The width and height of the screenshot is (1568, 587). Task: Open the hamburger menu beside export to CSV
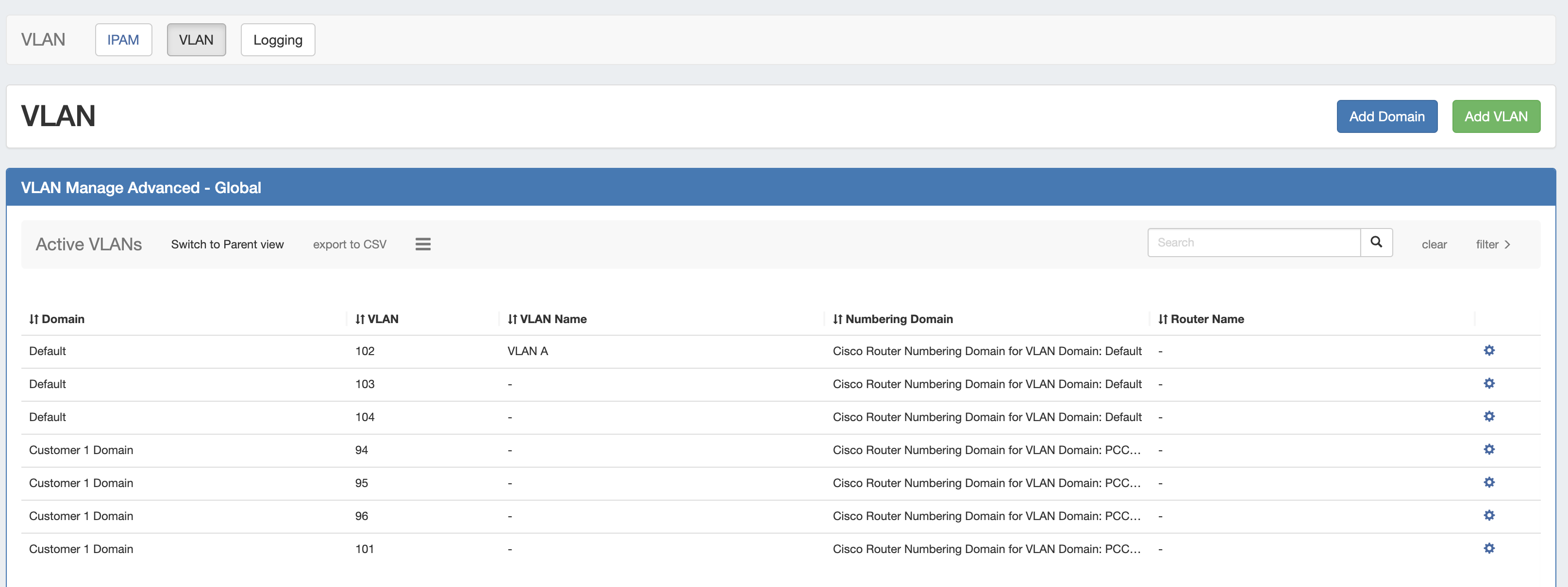[x=422, y=244]
